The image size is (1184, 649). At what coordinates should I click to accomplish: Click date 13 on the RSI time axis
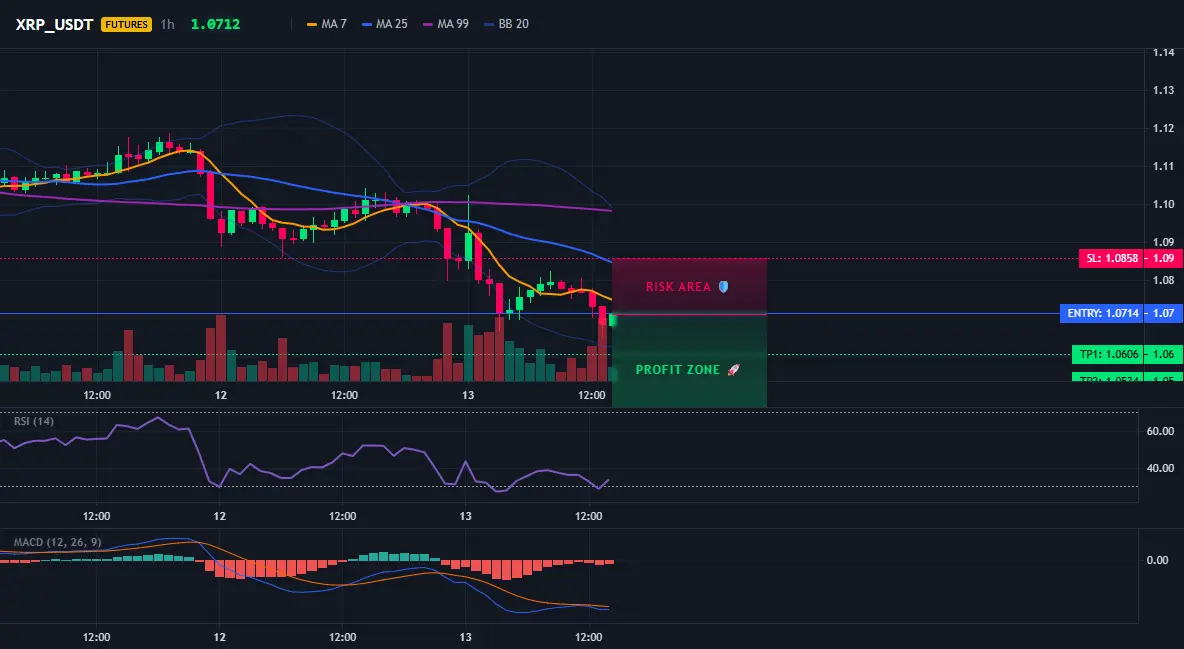pyautogui.click(x=466, y=516)
